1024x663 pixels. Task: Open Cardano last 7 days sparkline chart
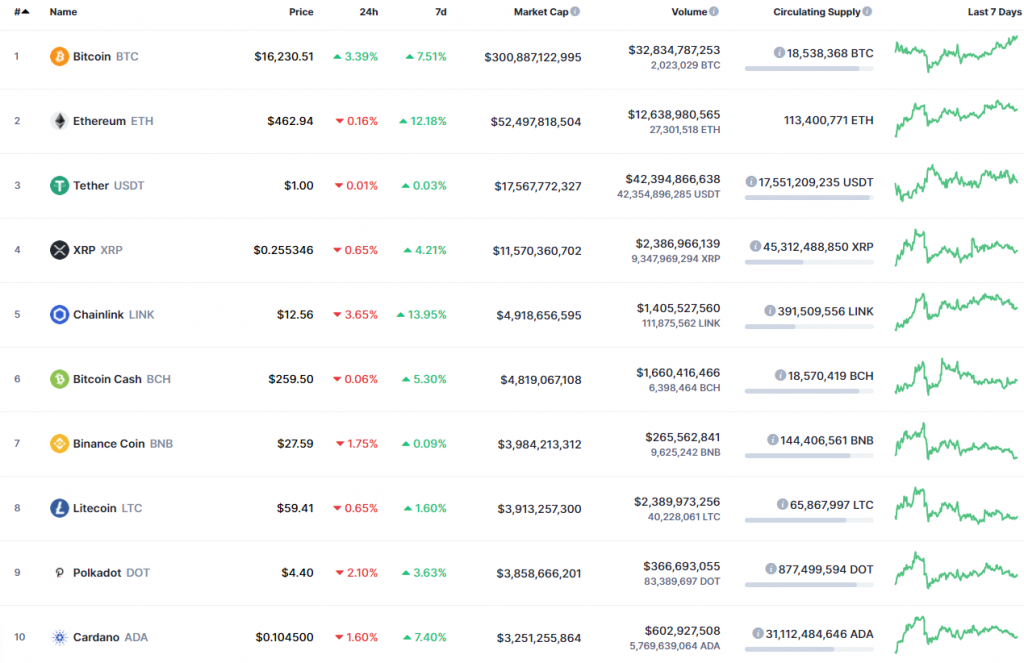point(956,634)
